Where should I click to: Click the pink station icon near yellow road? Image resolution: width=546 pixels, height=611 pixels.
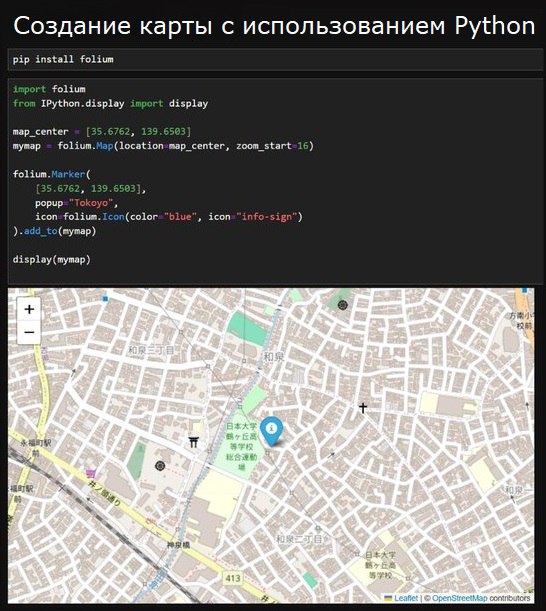(x=91, y=474)
